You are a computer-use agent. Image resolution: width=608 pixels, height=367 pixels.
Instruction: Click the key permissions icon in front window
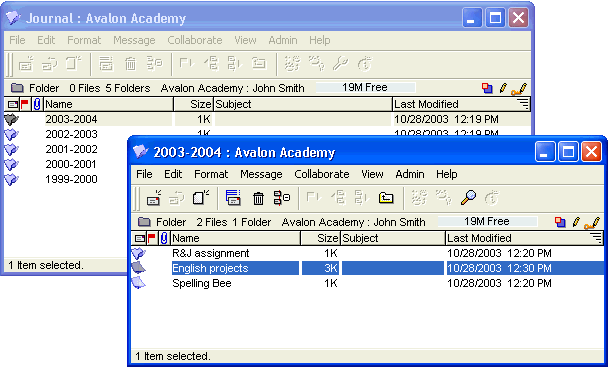coord(592,222)
